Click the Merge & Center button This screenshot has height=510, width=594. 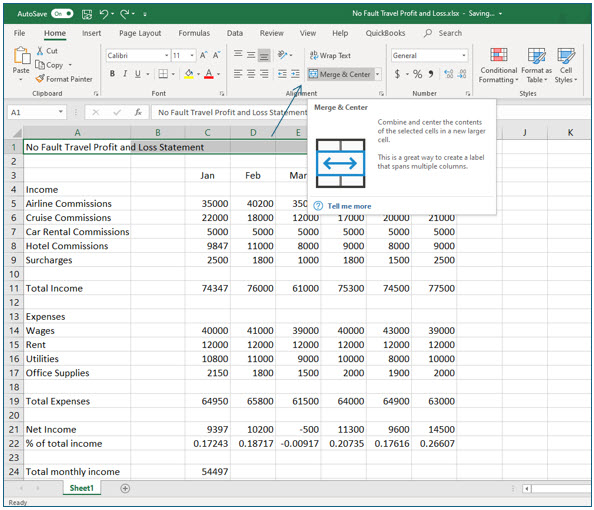(x=340, y=74)
